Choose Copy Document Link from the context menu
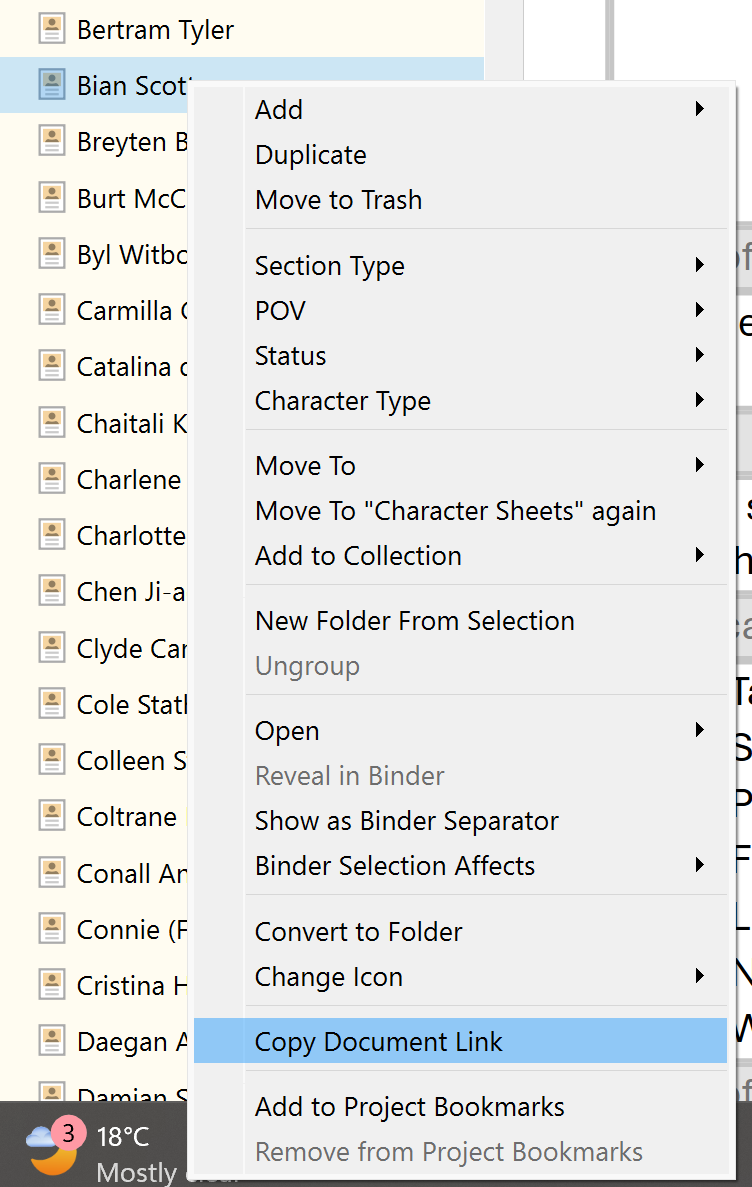 coord(379,1042)
